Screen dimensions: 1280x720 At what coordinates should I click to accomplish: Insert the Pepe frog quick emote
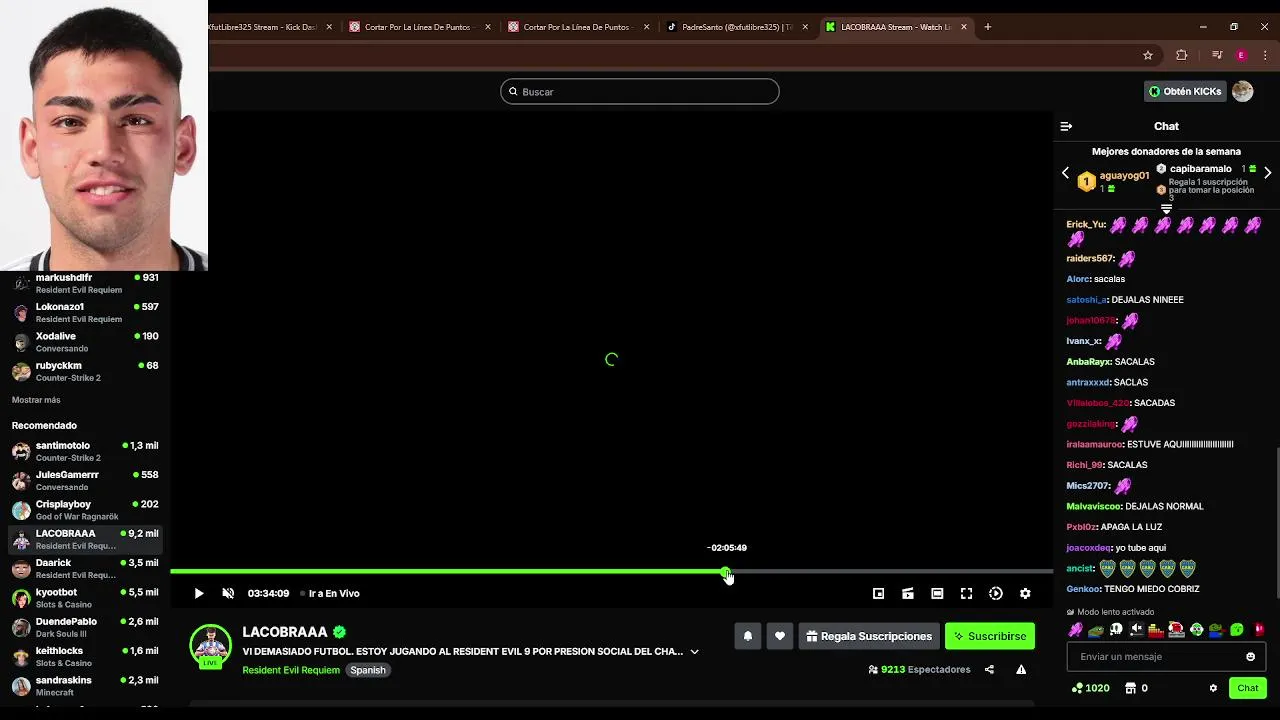point(1096,630)
